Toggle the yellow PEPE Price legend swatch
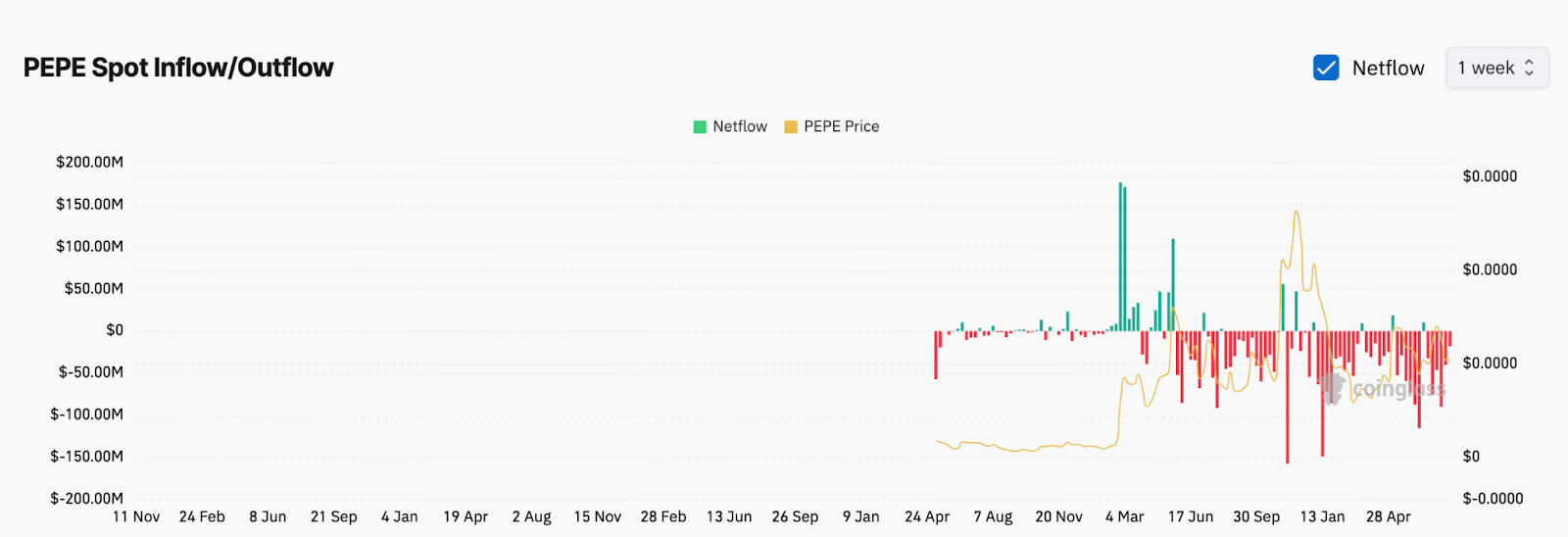The height and width of the screenshot is (537, 1568). pyautogui.click(x=791, y=126)
